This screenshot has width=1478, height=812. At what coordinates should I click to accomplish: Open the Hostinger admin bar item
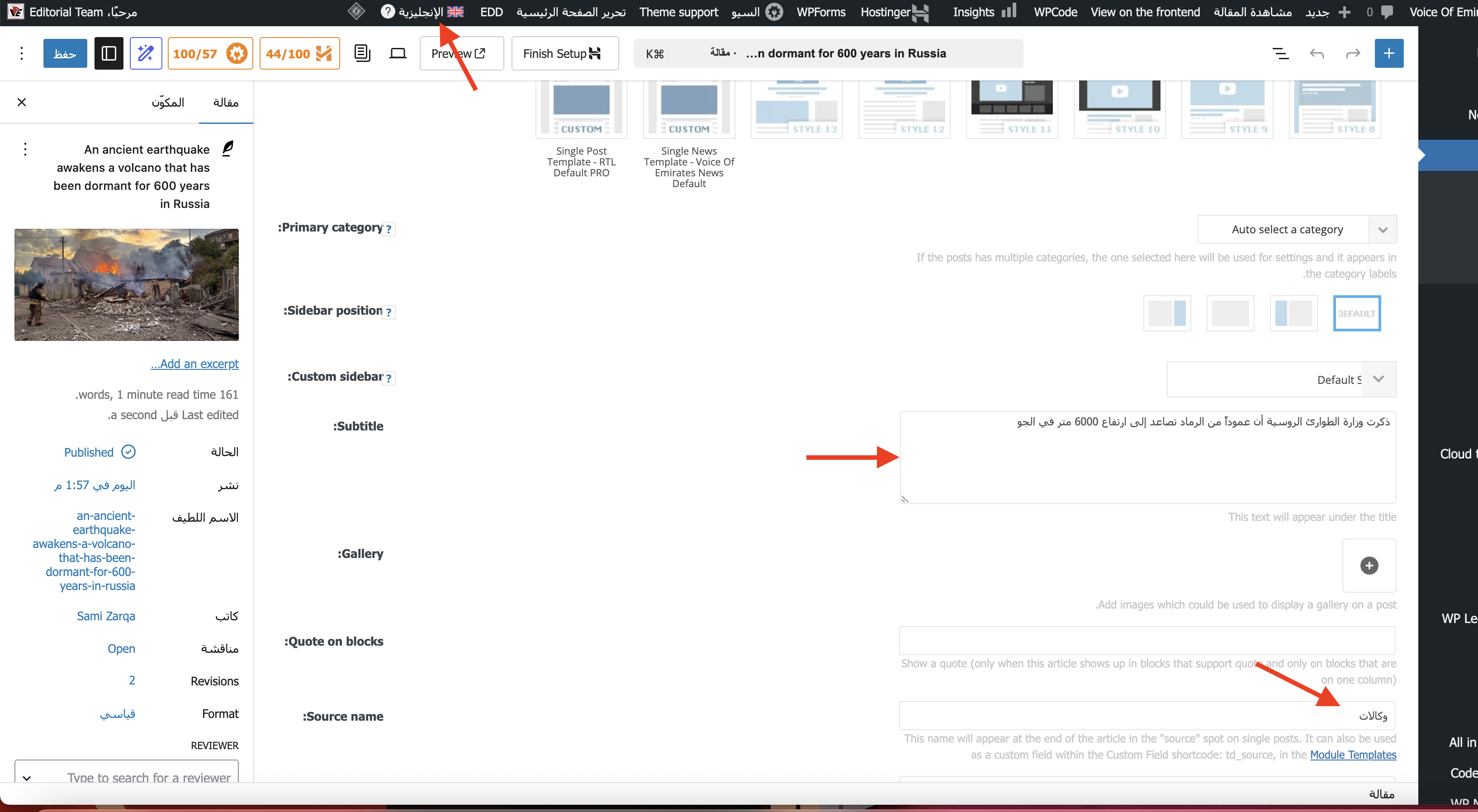pyautogui.click(x=895, y=12)
